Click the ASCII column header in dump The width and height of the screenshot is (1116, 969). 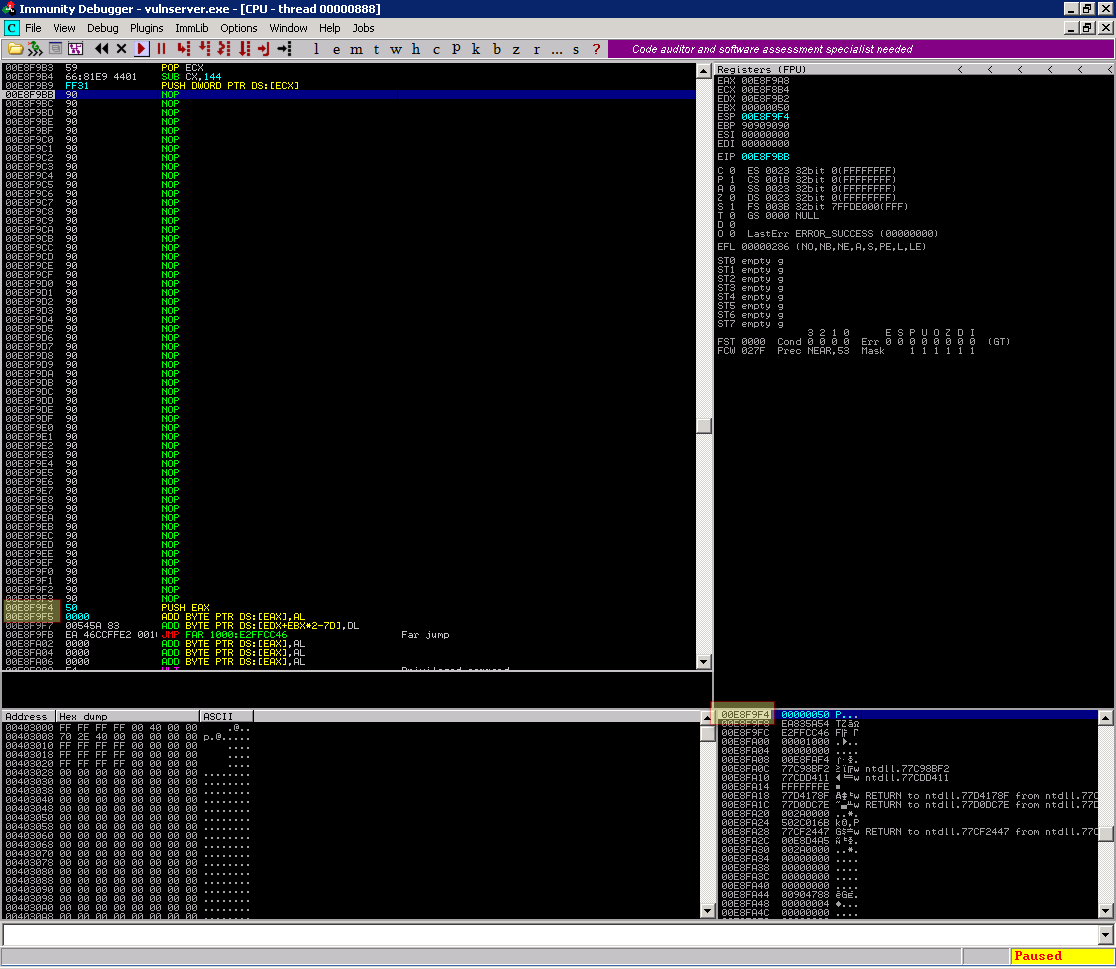pos(226,716)
